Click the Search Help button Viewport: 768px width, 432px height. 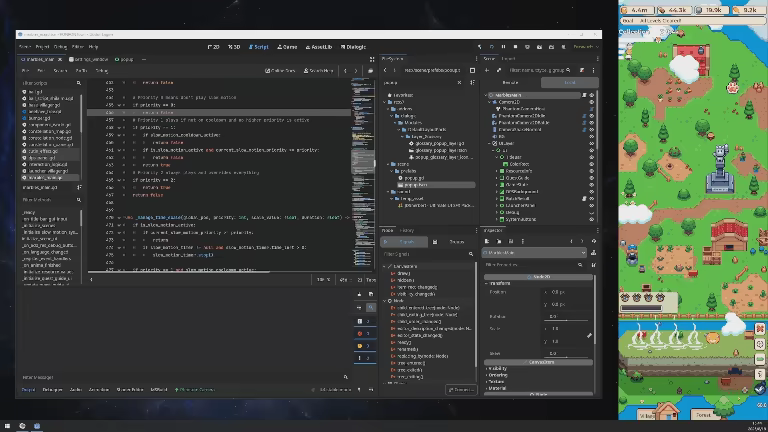318,71
